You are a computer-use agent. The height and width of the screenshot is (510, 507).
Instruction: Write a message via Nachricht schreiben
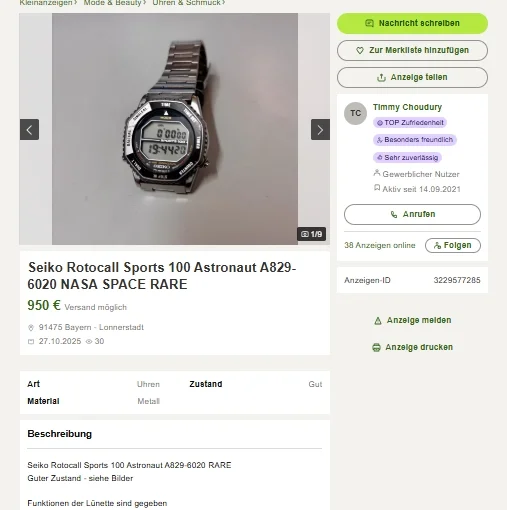(412, 23)
